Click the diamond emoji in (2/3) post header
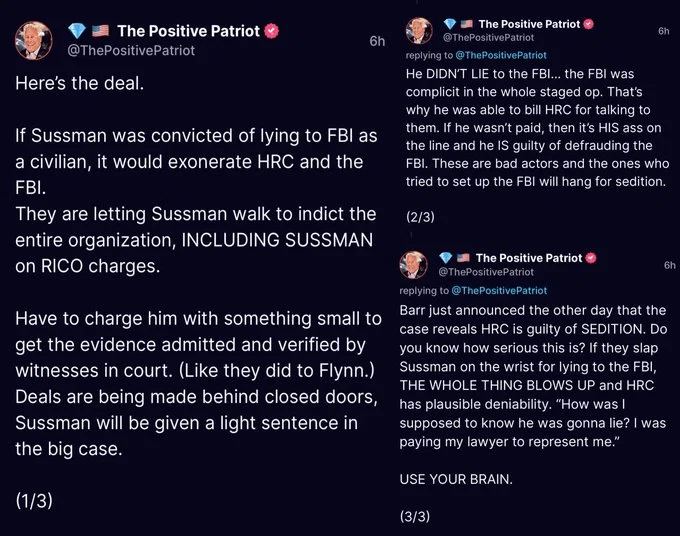Image resolution: width=680 pixels, height=536 pixels. coord(450,24)
